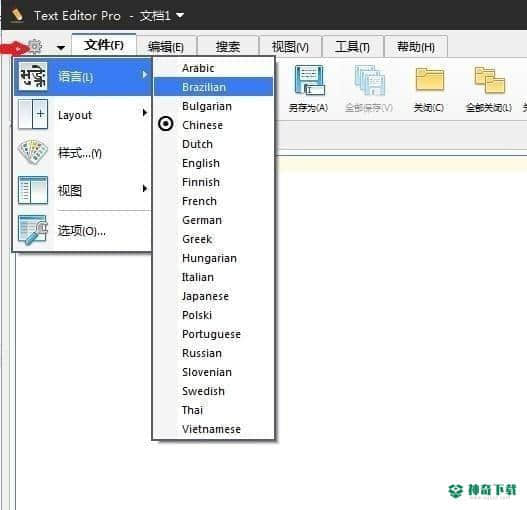Open 样式...(Y) menu entry

click(x=83, y=153)
